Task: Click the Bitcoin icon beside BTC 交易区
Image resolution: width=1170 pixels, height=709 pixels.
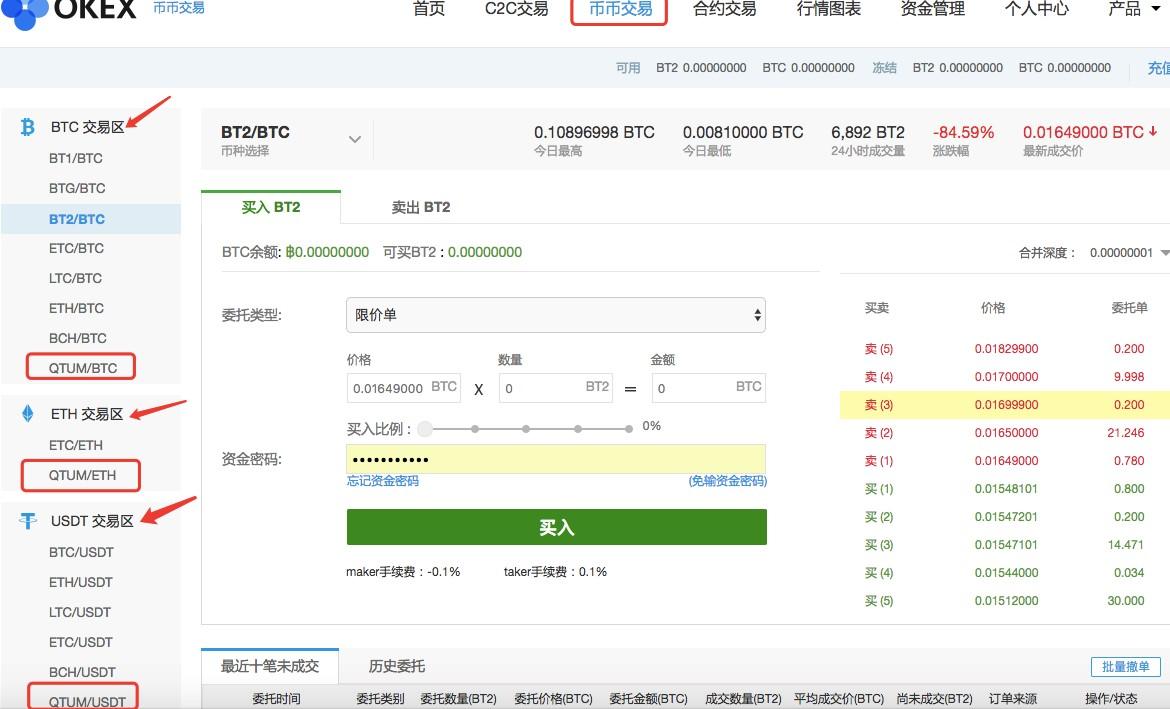Action: (x=28, y=127)
